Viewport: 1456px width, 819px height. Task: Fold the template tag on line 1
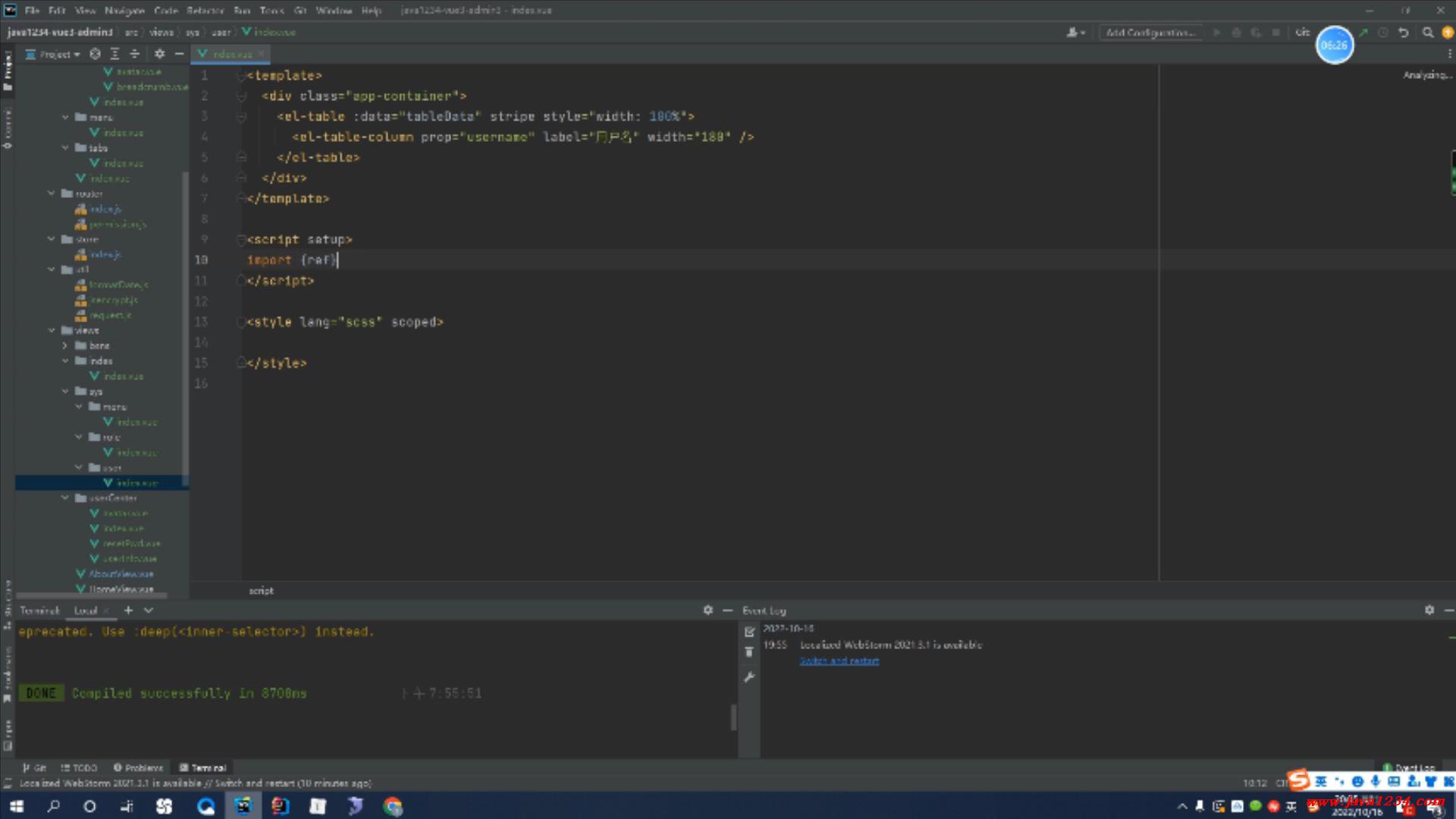241,75
